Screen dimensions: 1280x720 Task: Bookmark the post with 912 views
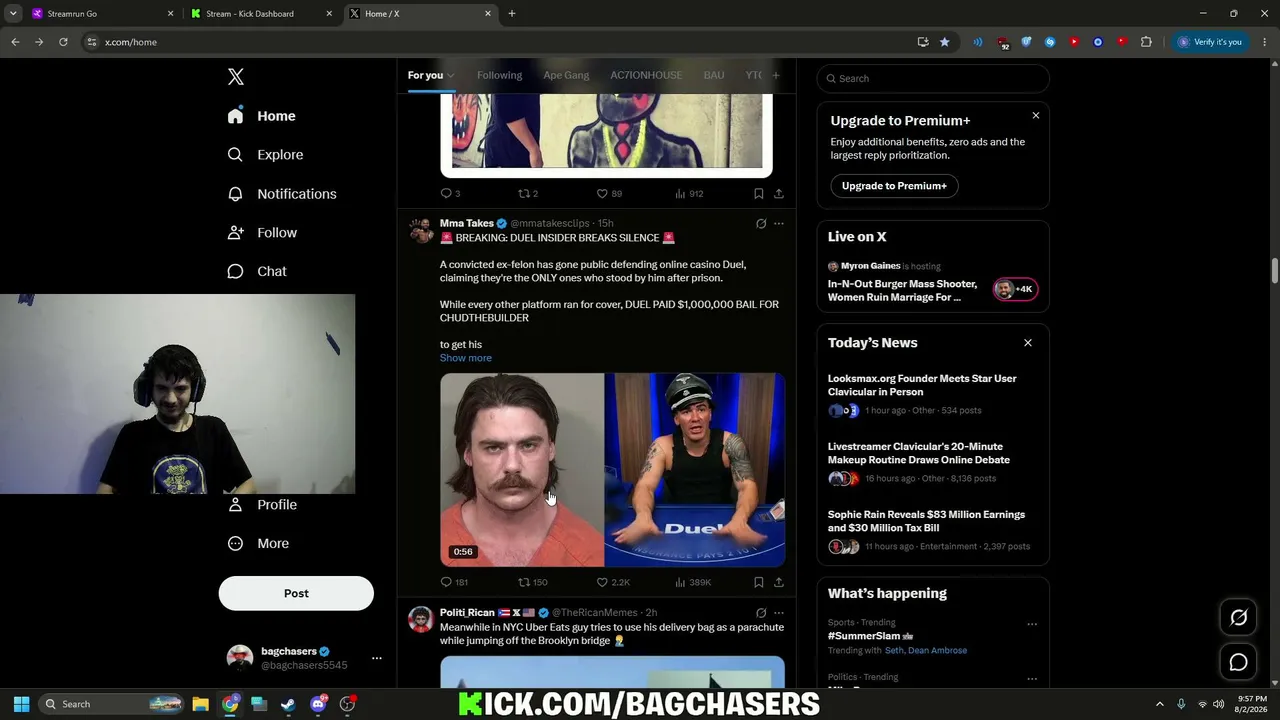[759, 193]
